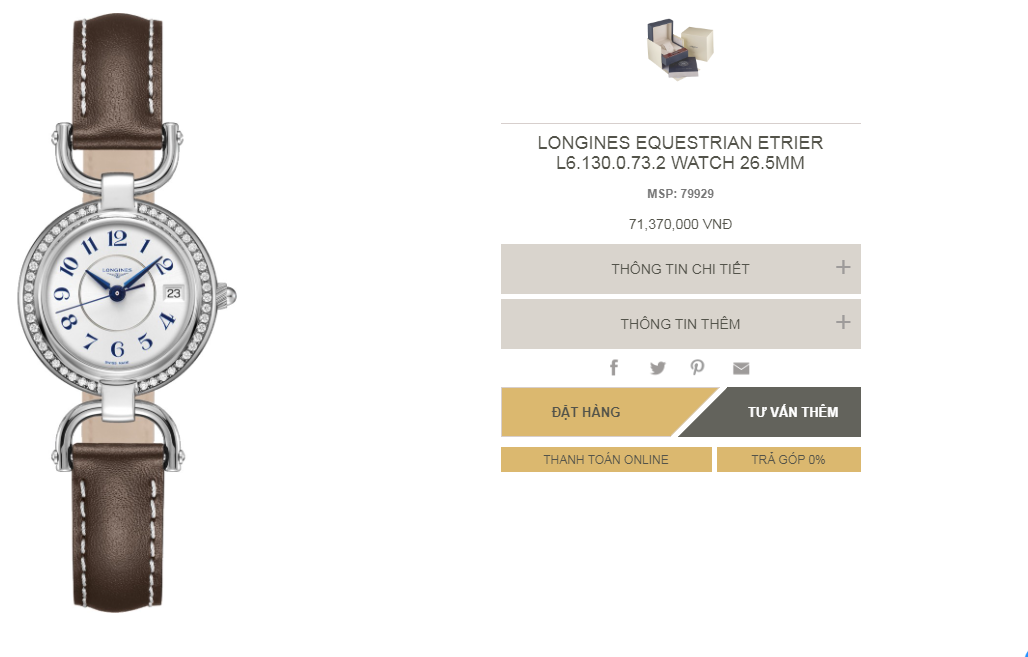Image resolution: width=1028 pixels, height=657 pixels.
Task: Click the crown on the watch case
Action: [227, 295]
